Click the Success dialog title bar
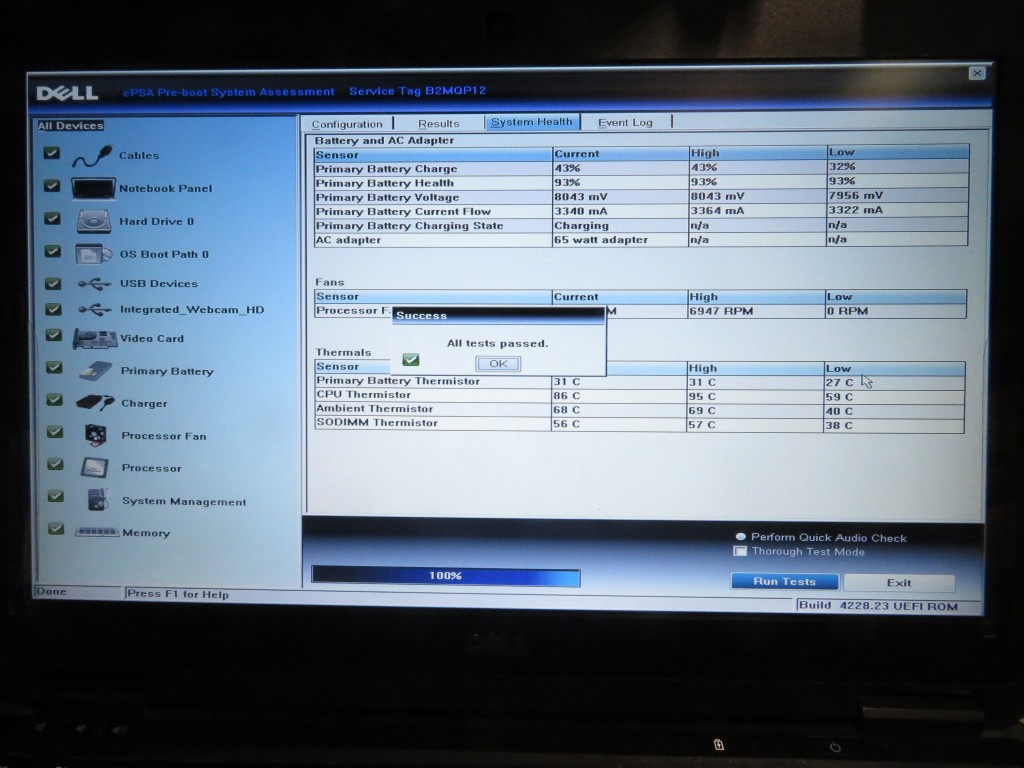1024x768 pixels. point(498,315)
